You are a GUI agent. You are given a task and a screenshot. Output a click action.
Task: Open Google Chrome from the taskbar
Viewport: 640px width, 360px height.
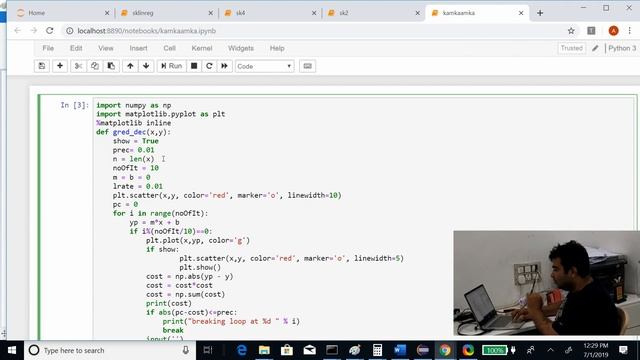(445, 350)
